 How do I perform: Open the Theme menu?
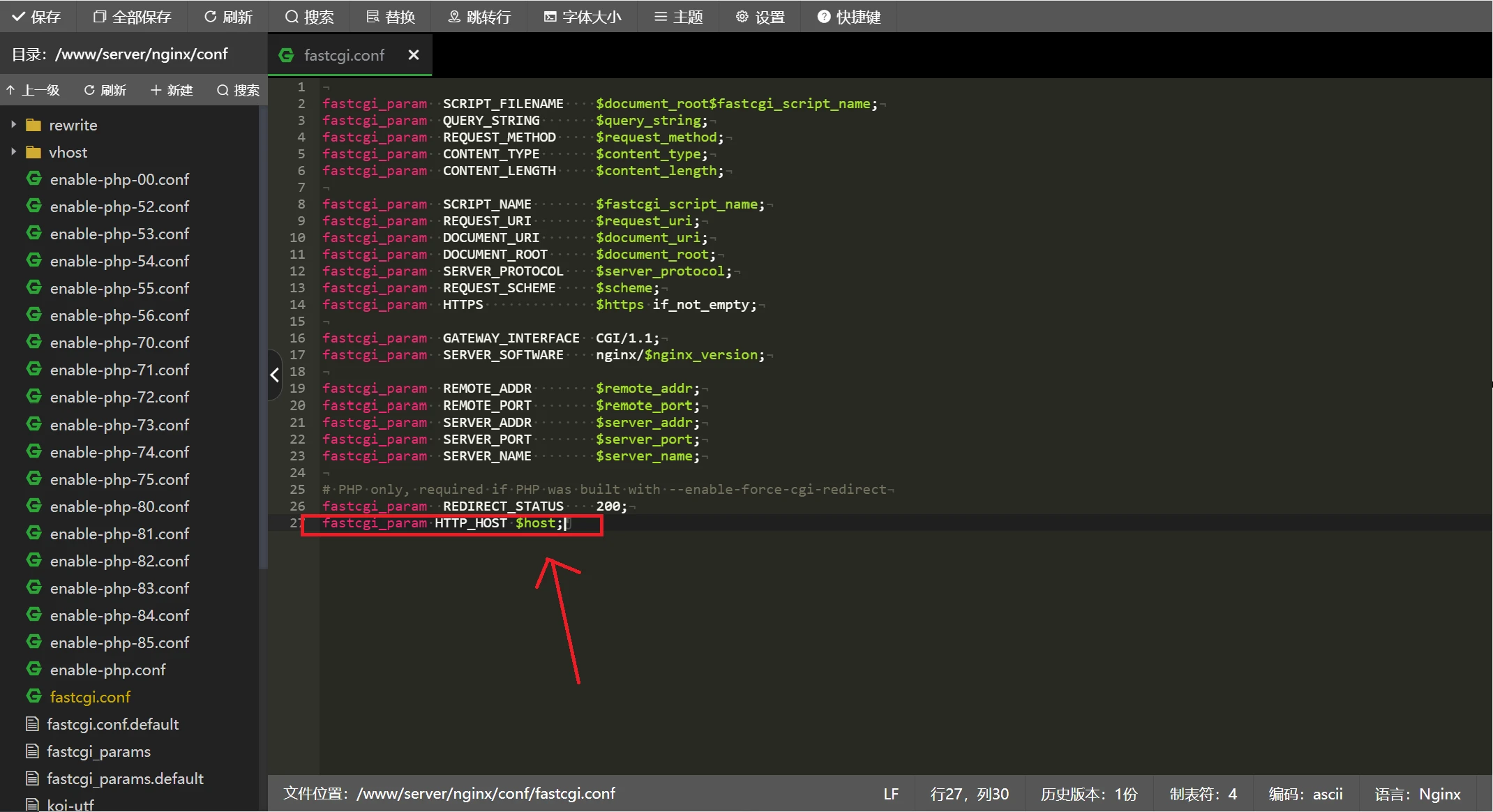click(678, 17)
